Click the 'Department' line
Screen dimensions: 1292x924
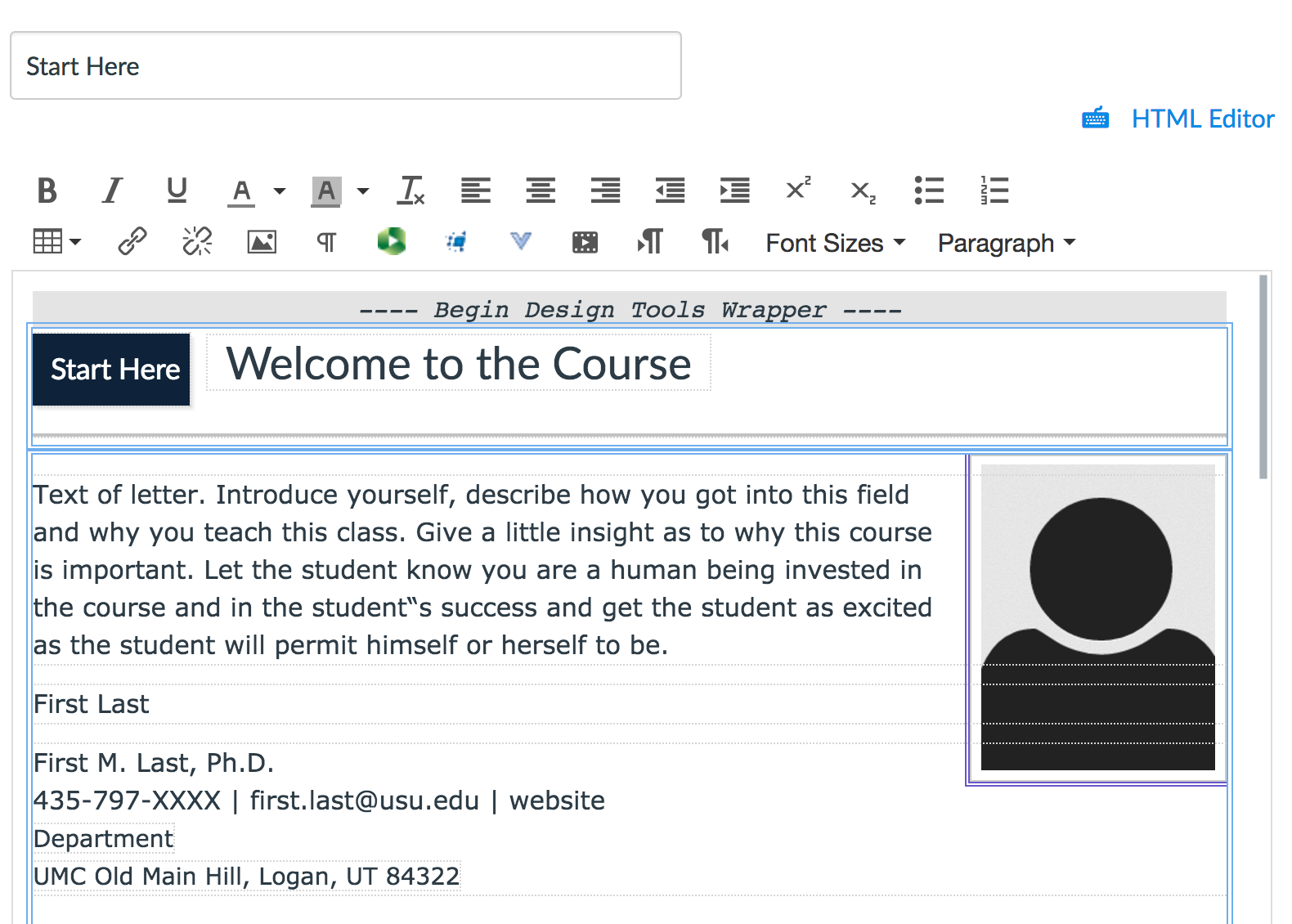coord(104,839)
